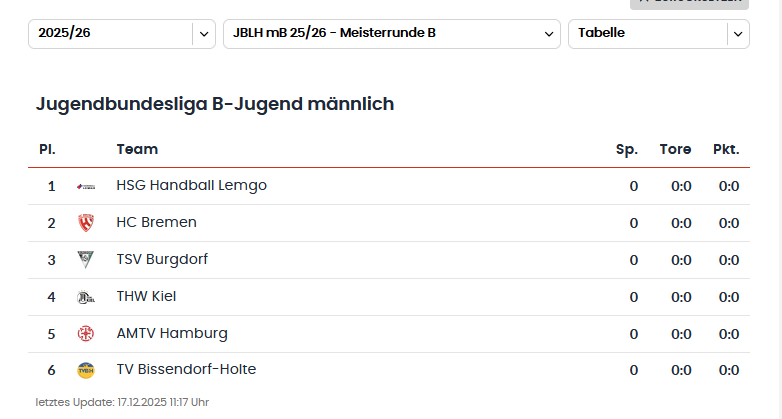Click the HC Bremen club crest
782x419 pixels.
click(86, 223)
